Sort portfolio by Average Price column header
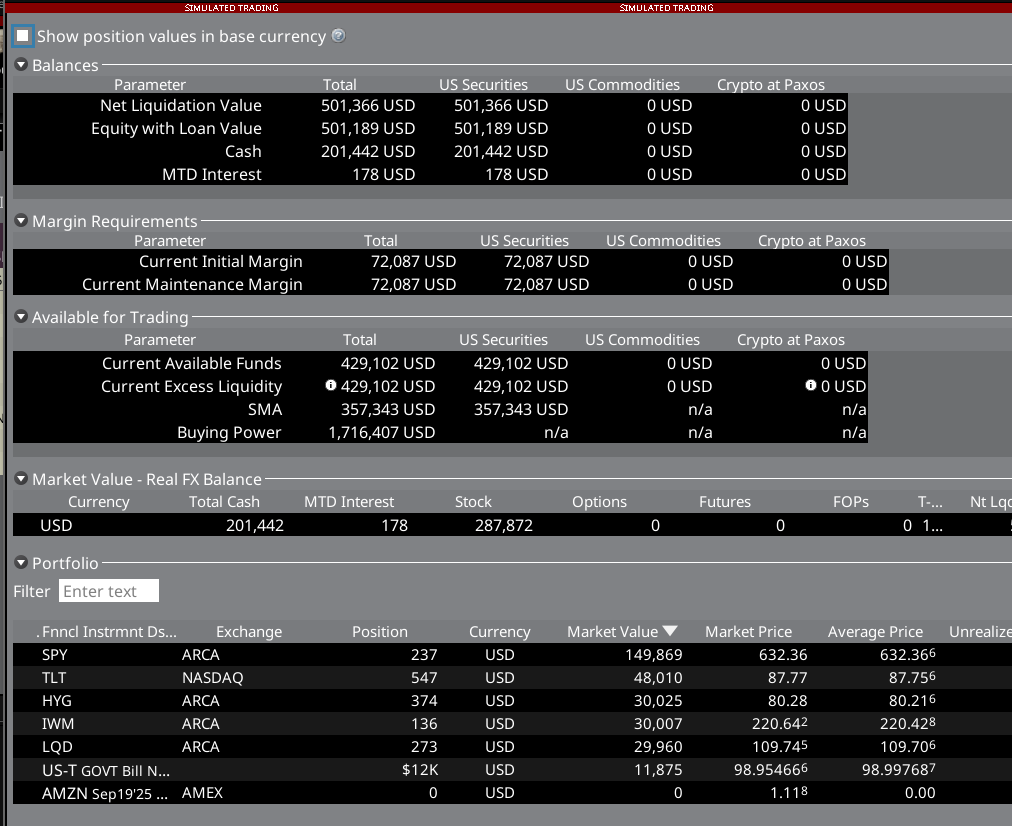The image size is (1012, 826). point(875,632)
